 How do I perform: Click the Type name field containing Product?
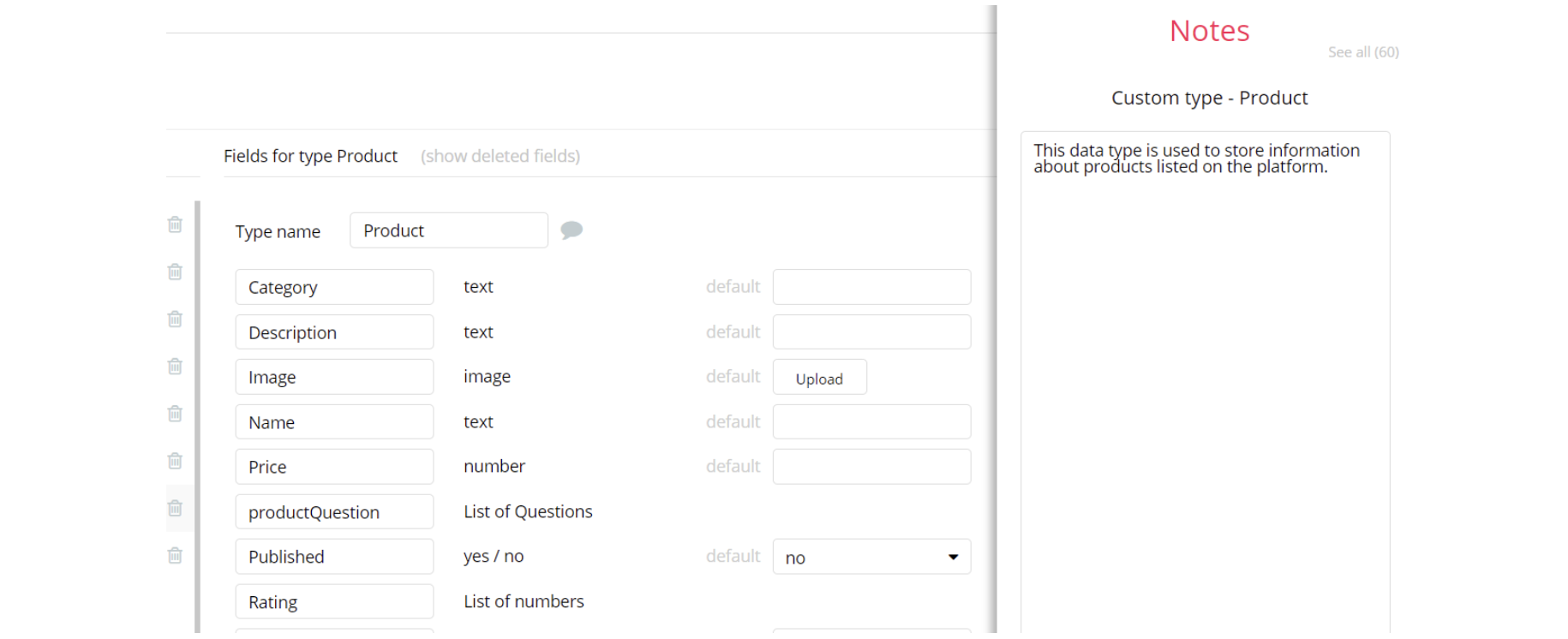pos(448,230)
